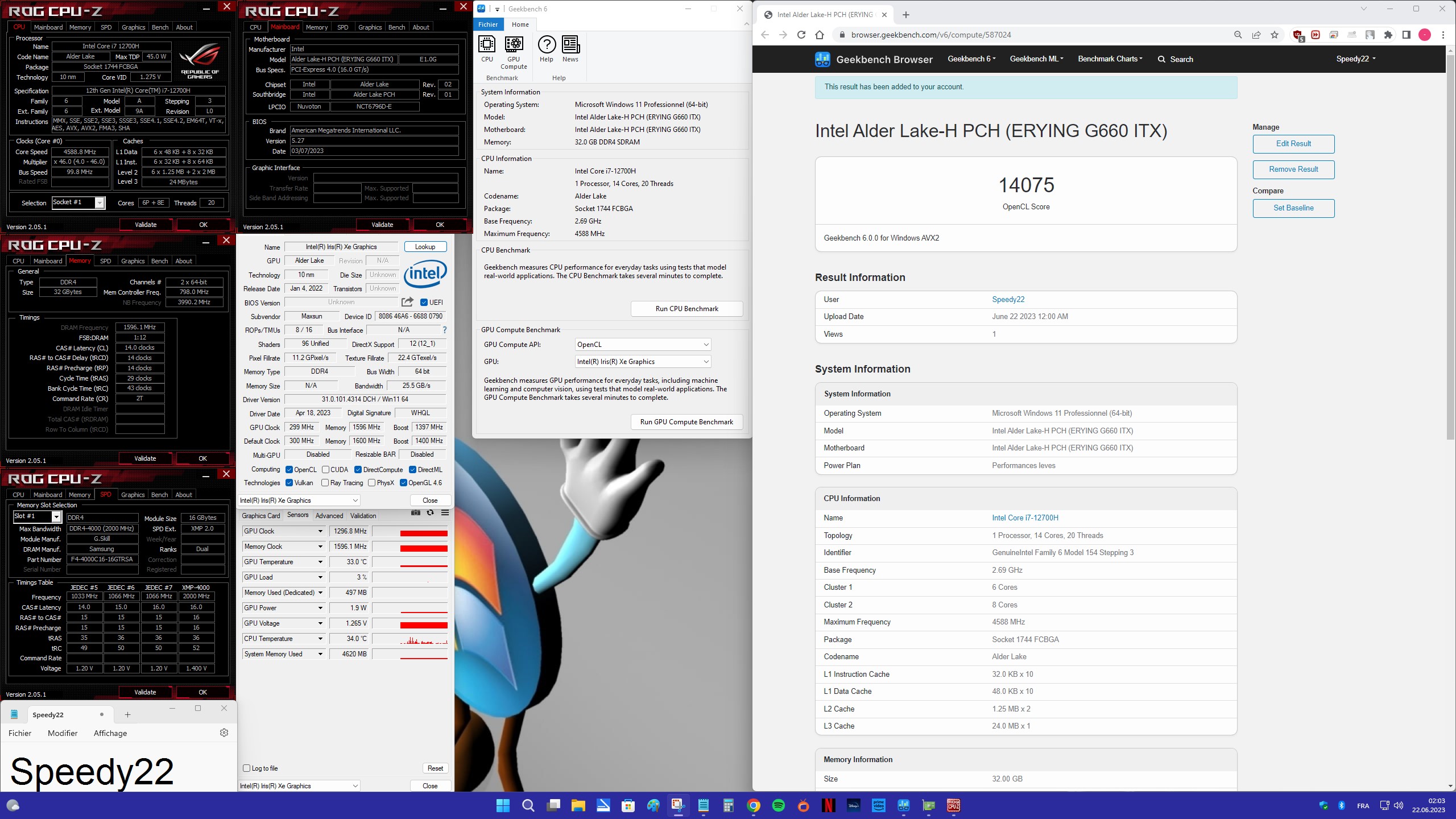Expand the GPU Clock sensor dropdown arrow
Screen dimensions: 1456x819
(x=320, y=531)
